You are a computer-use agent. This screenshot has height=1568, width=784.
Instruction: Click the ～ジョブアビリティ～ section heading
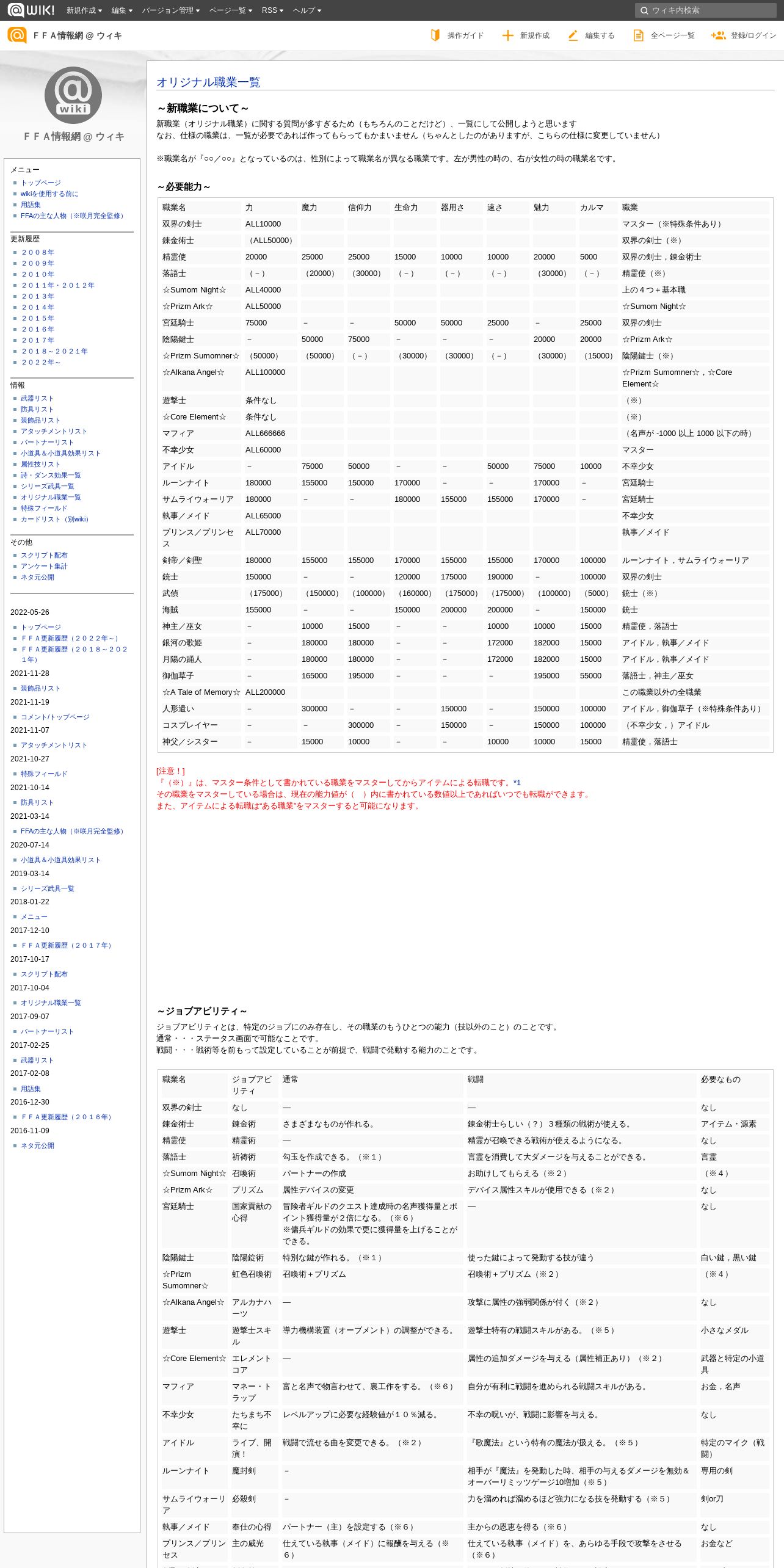[x=202, y=1011]
